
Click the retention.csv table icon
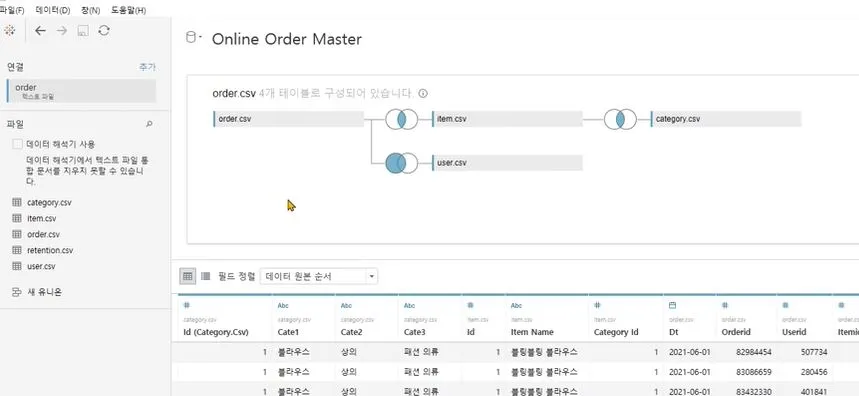pyautogui.click(x=17, y=250)
